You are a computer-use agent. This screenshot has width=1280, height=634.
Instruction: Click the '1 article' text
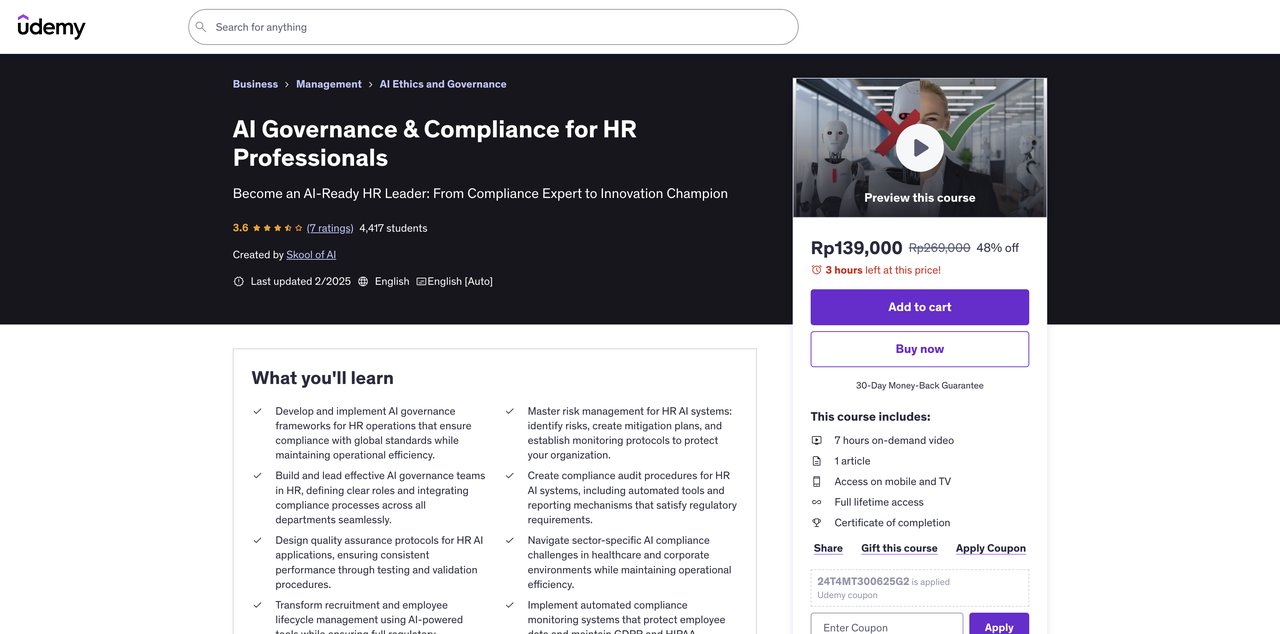pyautogui.click(x=853, y=461)
